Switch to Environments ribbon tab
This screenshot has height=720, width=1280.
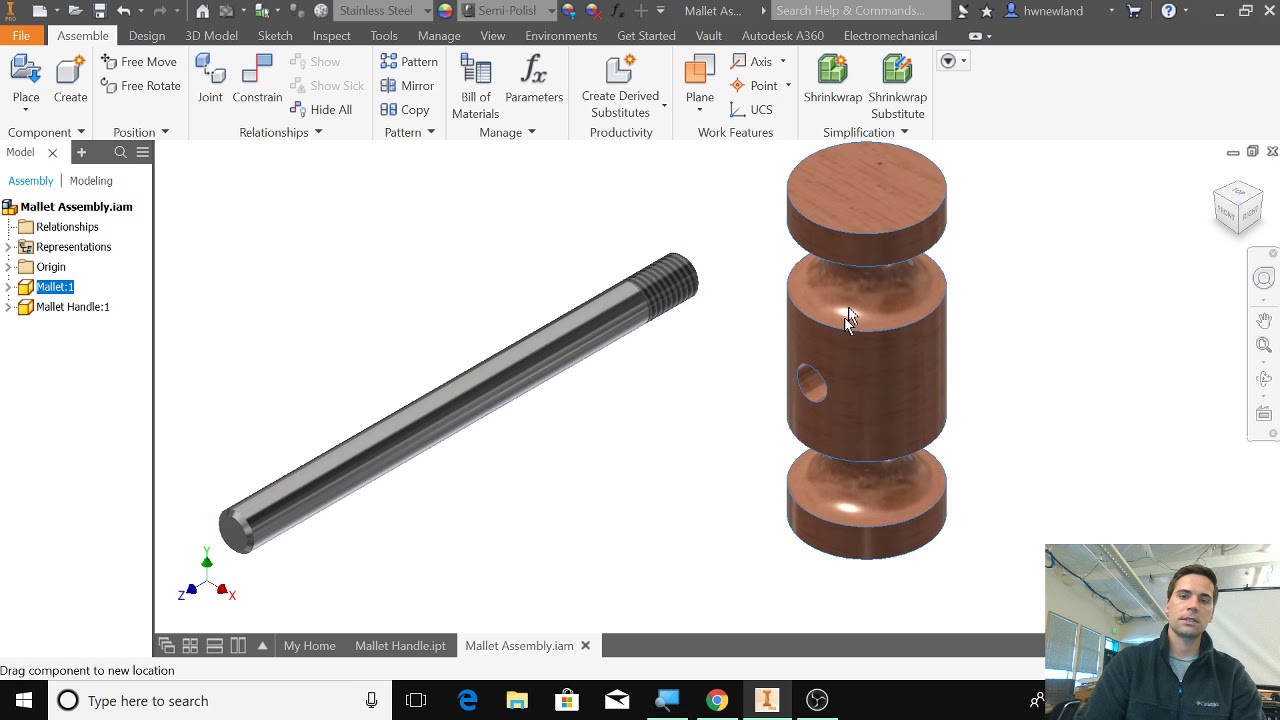click(x=561, y=36)
